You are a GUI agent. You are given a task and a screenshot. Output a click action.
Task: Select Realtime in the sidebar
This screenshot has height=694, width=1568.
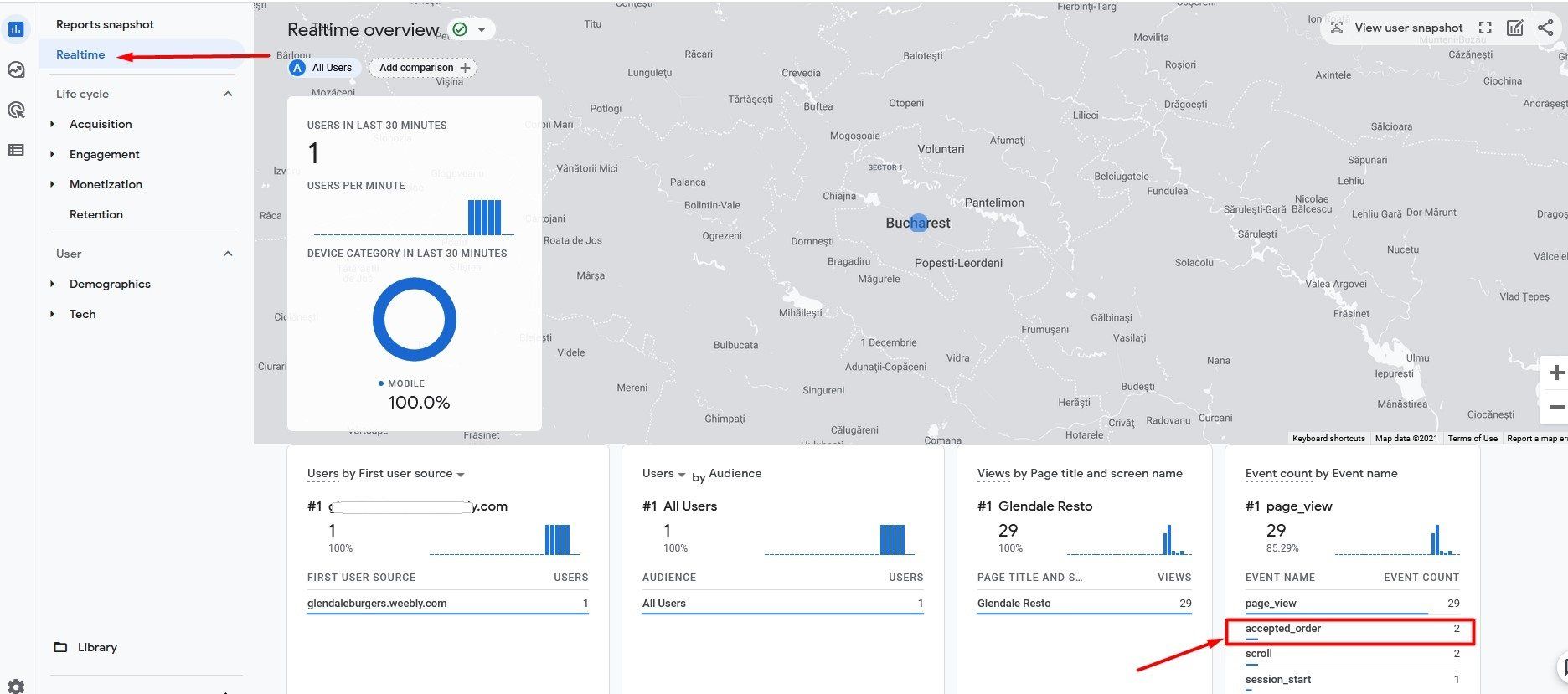point(80,54)
